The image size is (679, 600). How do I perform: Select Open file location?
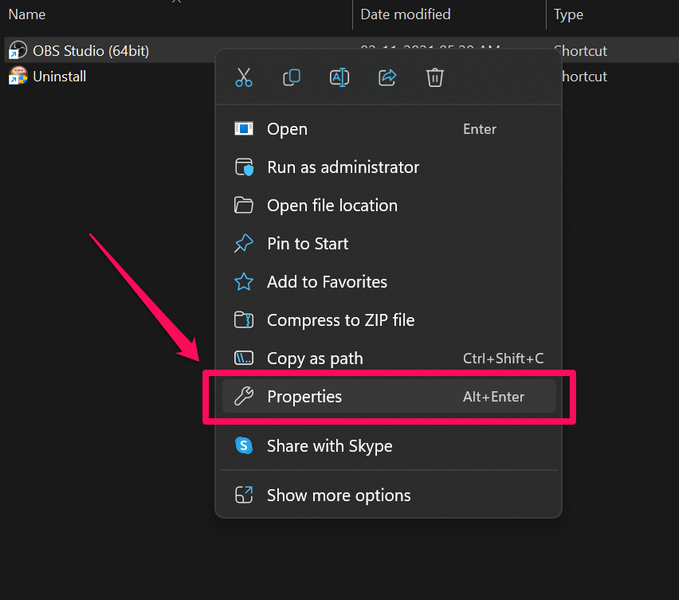click(332, 205)
